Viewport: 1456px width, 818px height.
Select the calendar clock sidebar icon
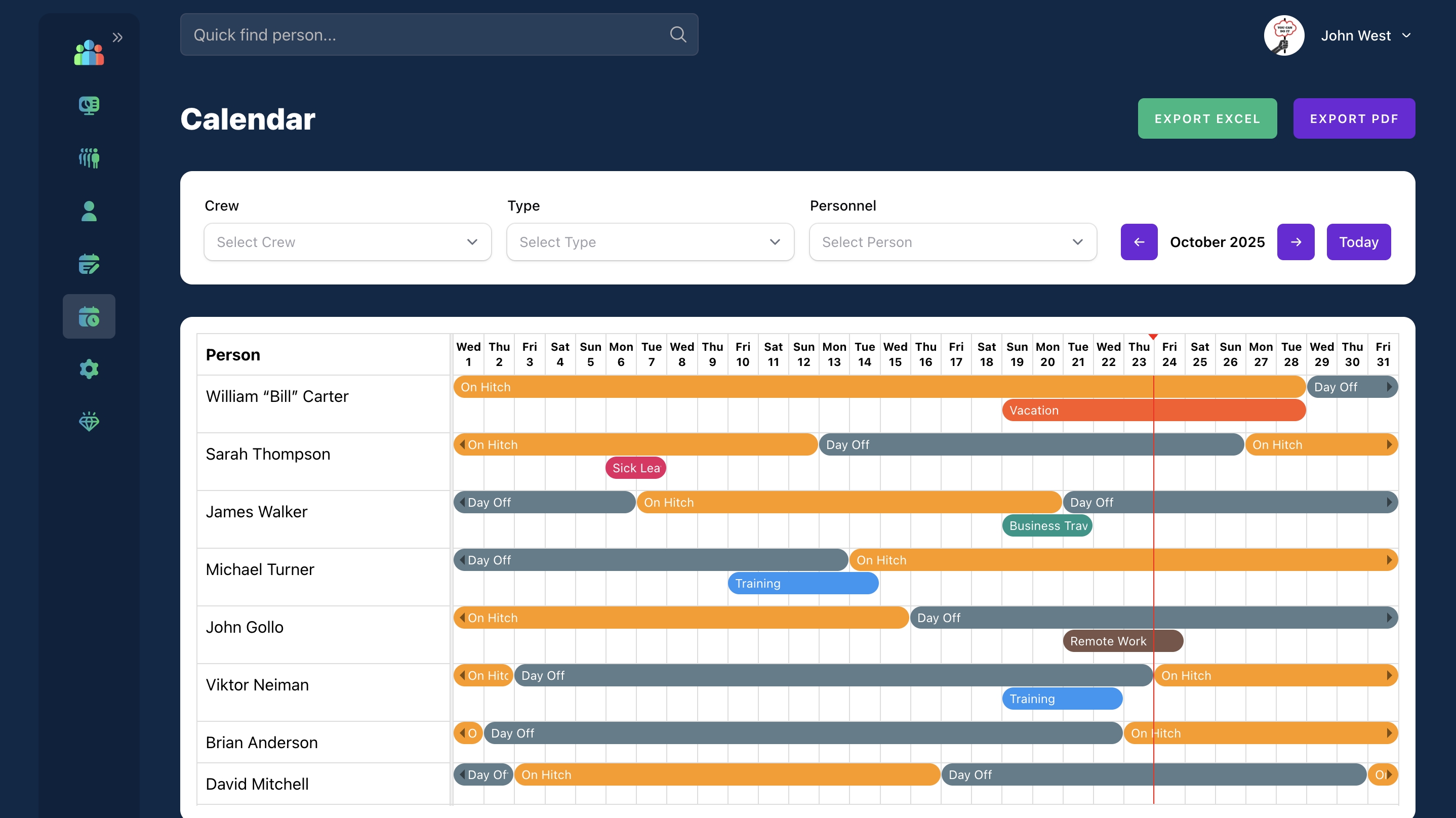89,316
